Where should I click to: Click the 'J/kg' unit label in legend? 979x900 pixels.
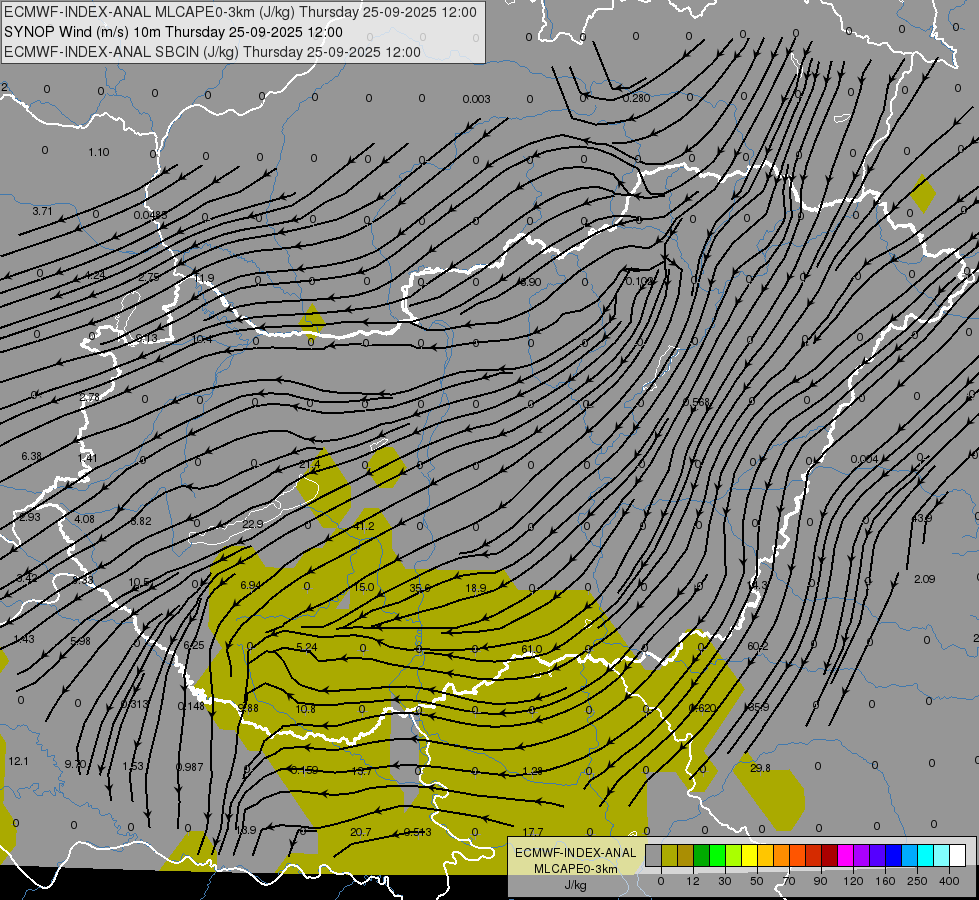[575, 885]
